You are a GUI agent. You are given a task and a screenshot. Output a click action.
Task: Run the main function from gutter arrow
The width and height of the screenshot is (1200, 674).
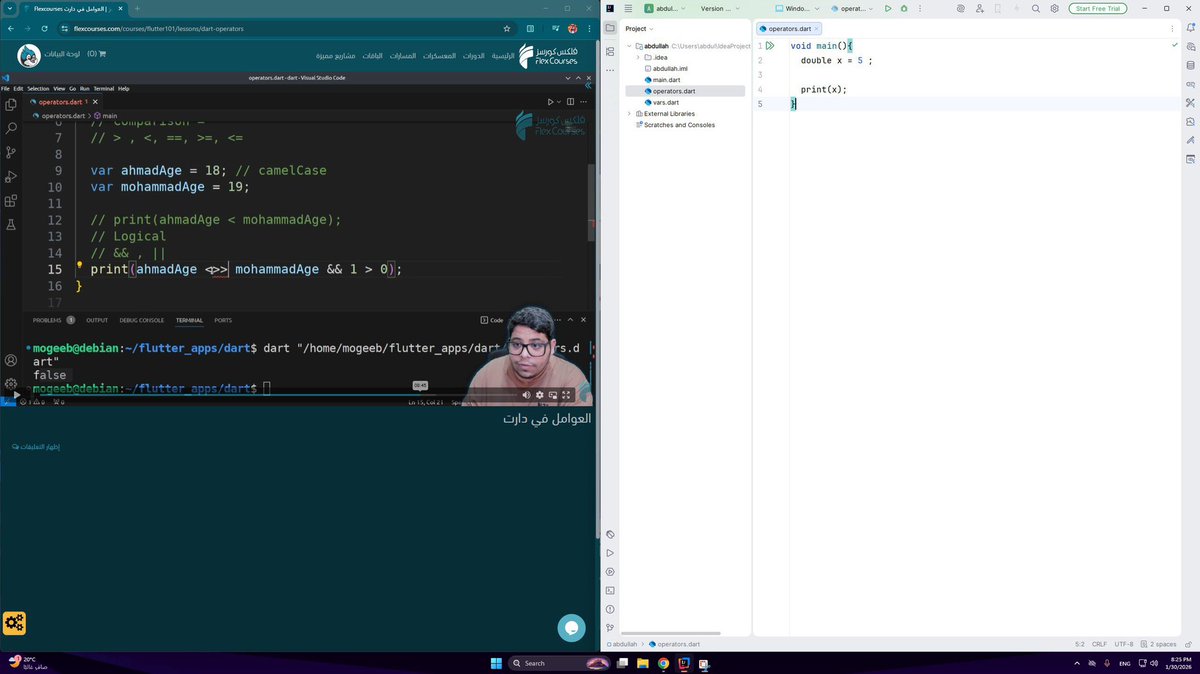pos(770,46)
